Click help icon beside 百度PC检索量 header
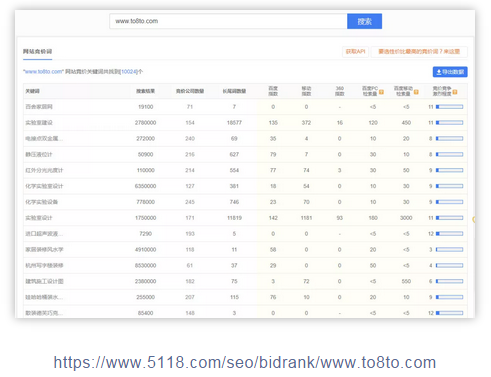The height and width of the screenshot is (377, 491). [381, 92]
